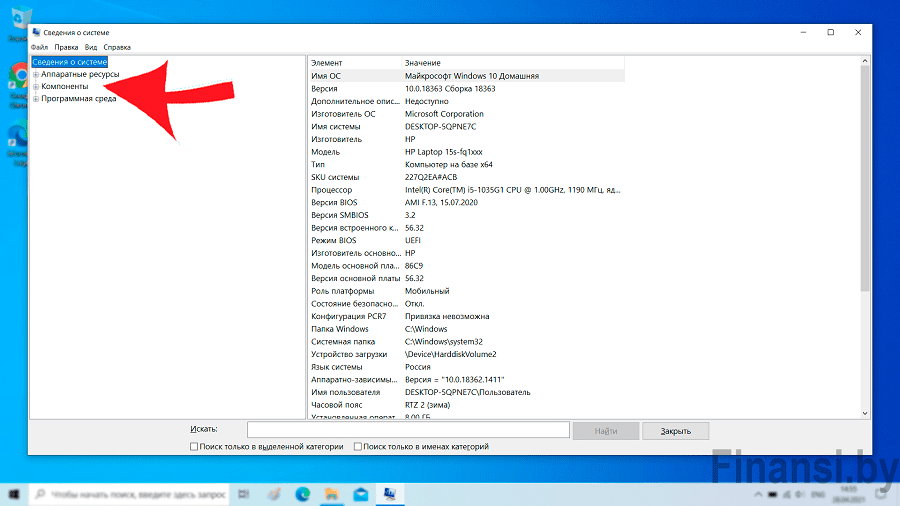This screenshot has height=506, width=900.
Task: Expand the Программная среда tree node
Action: click(x=36, y=99)
